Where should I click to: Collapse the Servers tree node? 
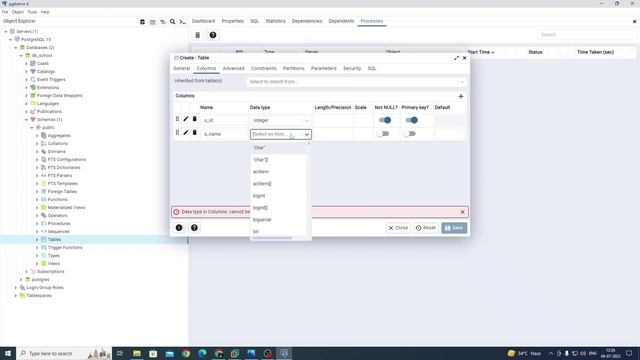tap(6, 31)
